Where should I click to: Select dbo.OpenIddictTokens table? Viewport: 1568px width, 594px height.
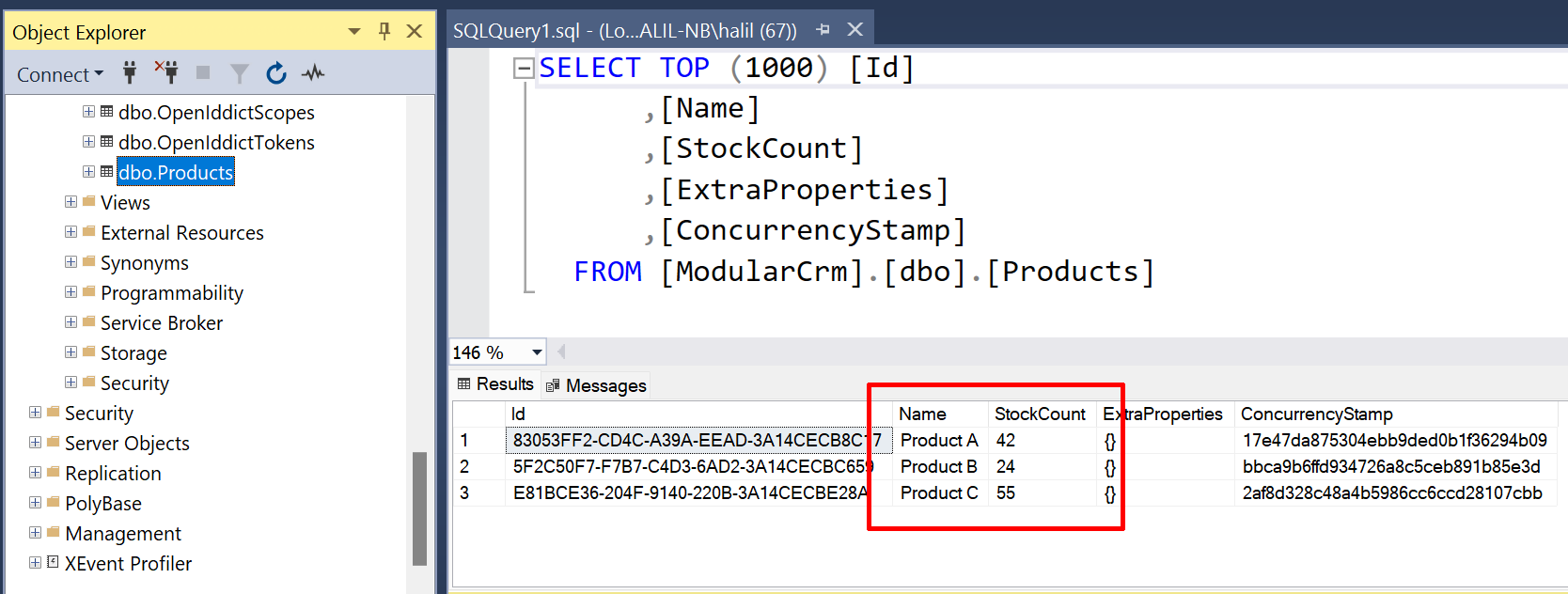click(216, 143)
